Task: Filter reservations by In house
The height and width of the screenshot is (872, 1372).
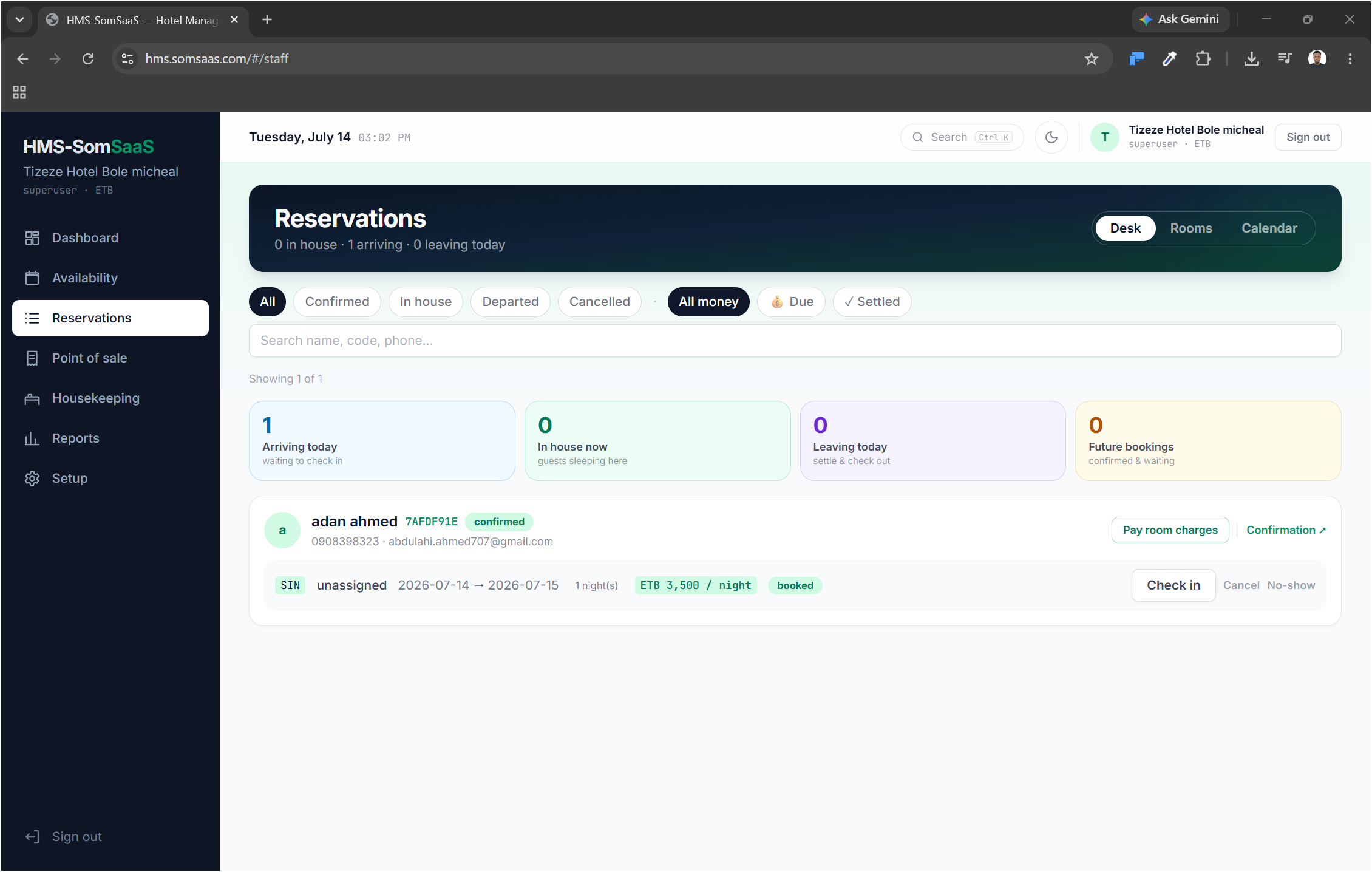Action: [426, 302]
